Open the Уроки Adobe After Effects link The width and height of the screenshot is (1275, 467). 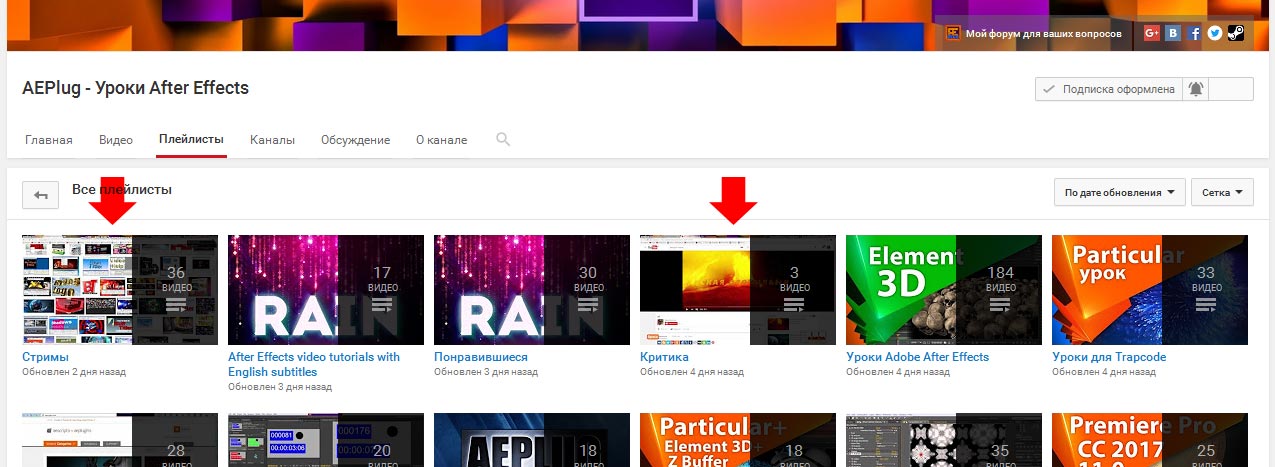917,357
